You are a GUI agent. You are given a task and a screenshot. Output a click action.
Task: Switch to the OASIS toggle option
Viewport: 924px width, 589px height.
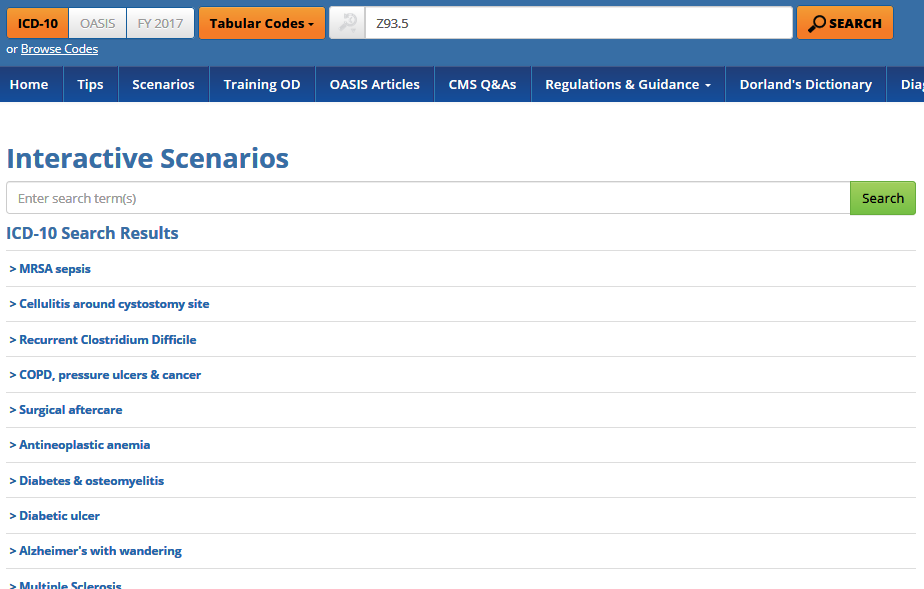[x=97, y=23]
